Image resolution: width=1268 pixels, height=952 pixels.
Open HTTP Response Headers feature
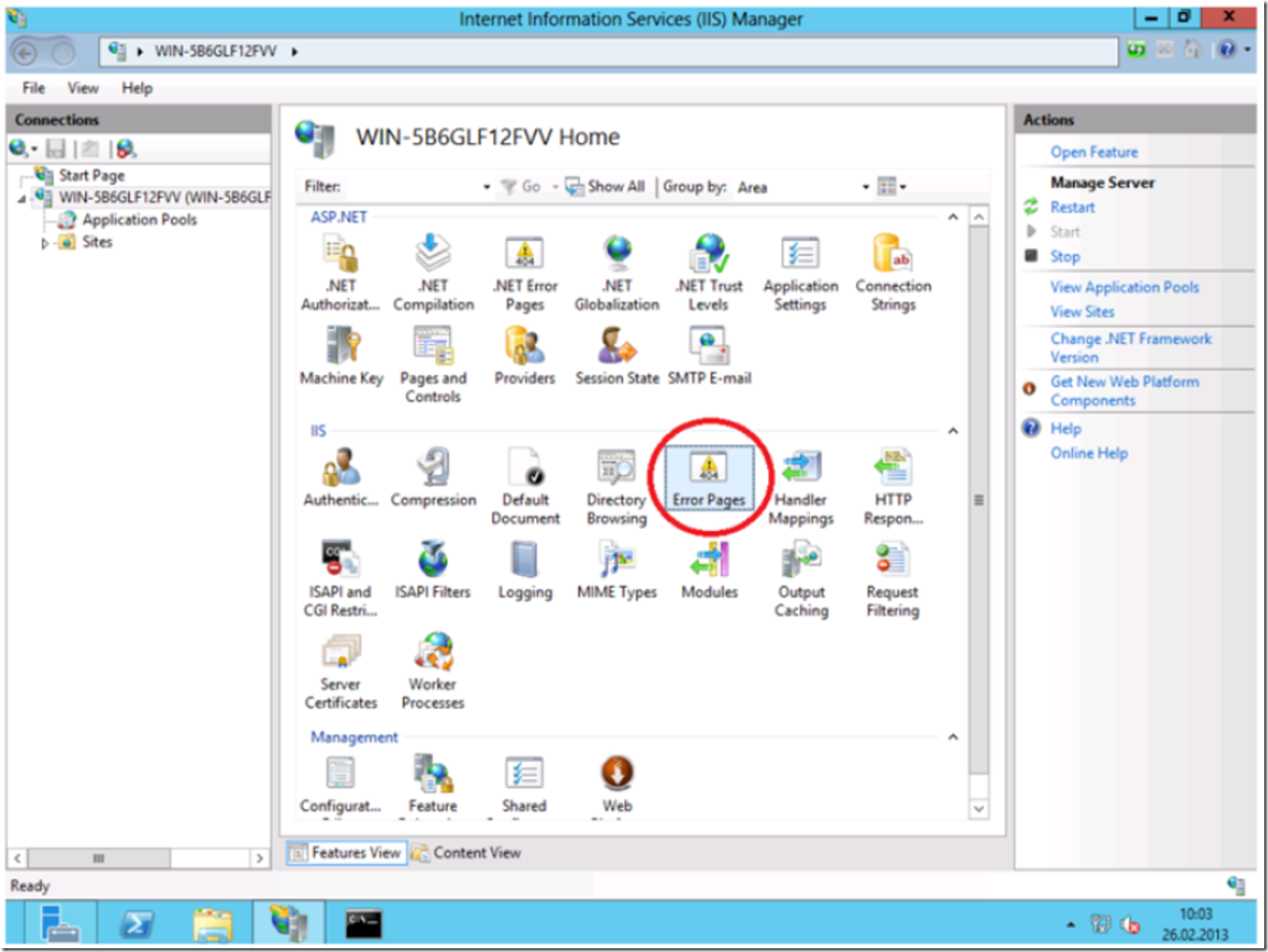893,486
